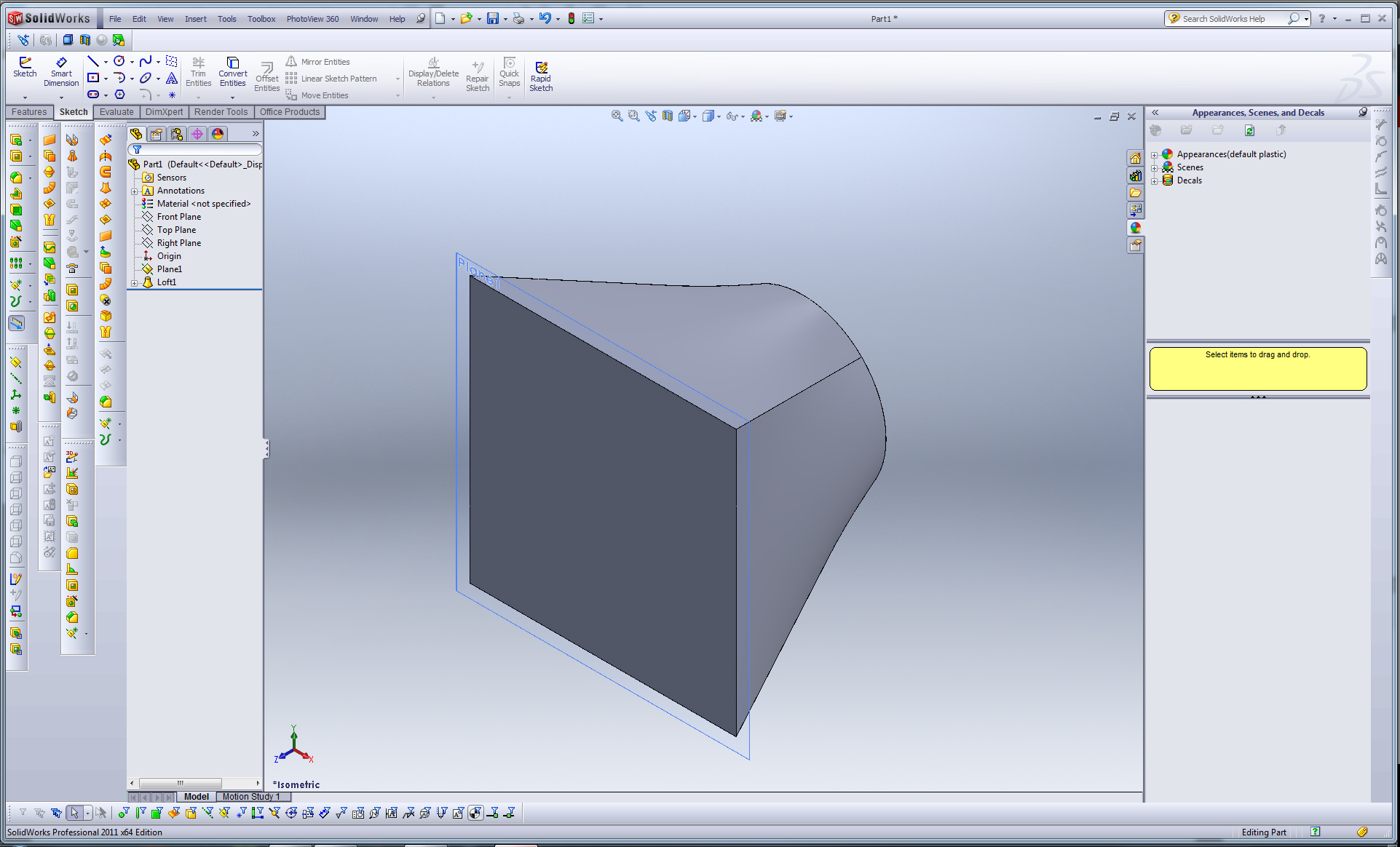This screenshot has height=847, width=1400.
Task: Pick the Line sketch tool
Action: tap(93, 61)
